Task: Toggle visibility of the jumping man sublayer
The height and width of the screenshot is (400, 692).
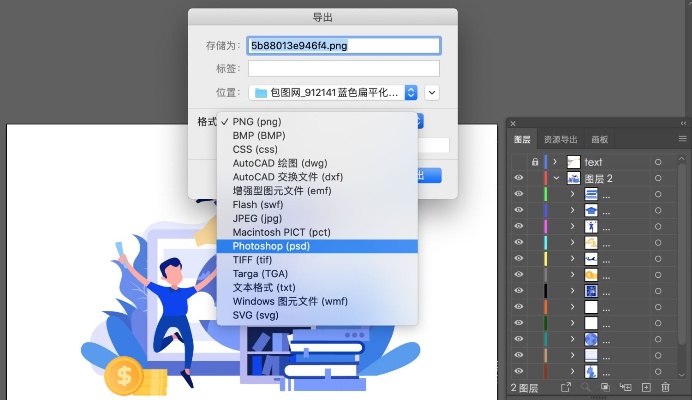Action: point(519,226)
